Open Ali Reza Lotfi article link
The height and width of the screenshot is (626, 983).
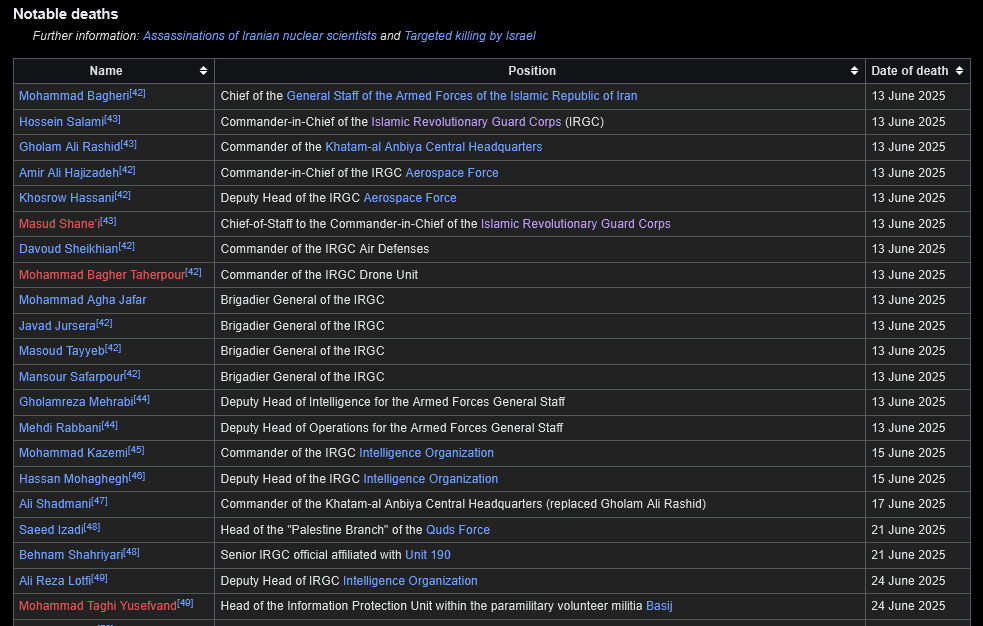(55, 581)
